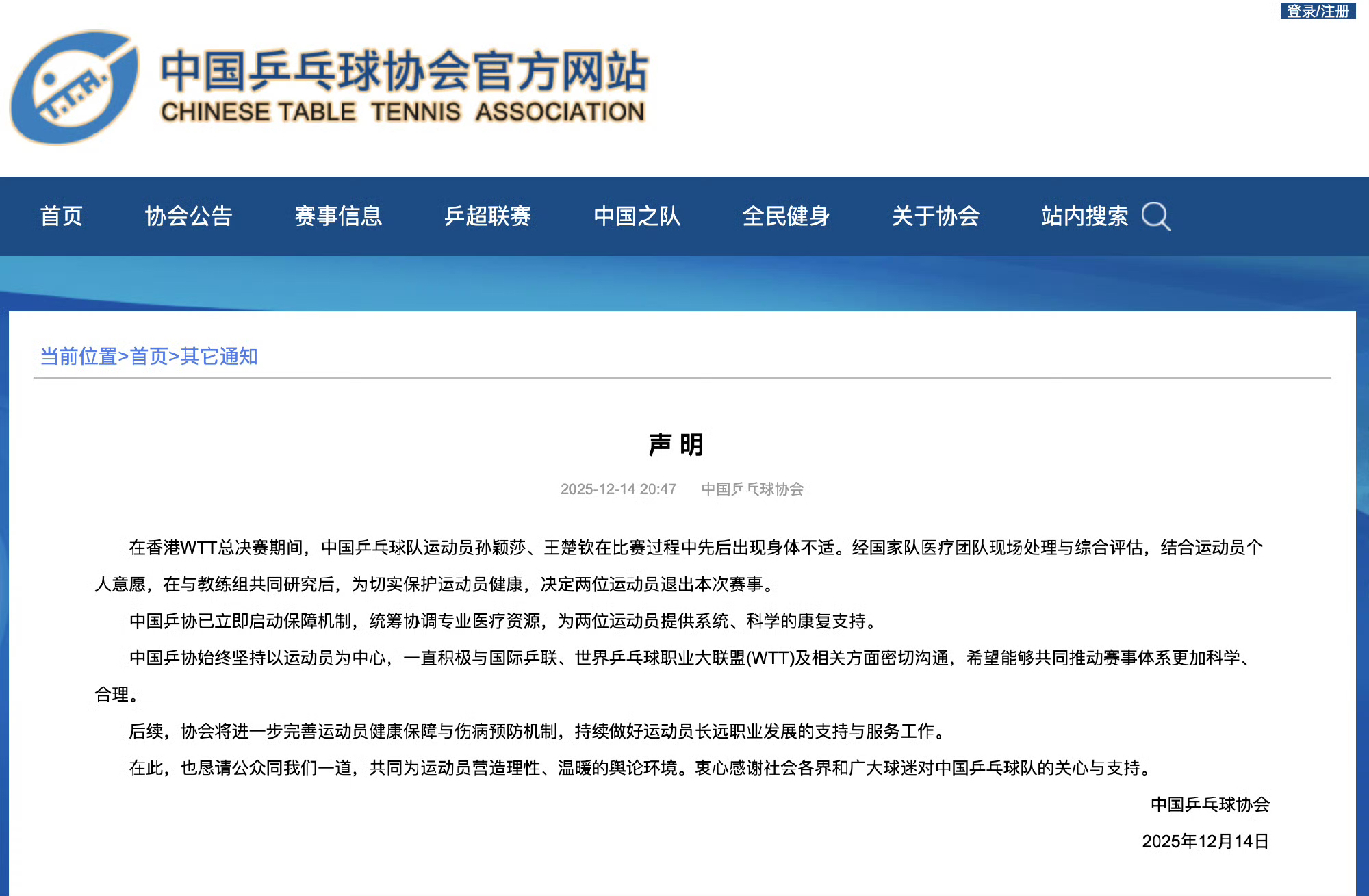Open 其它通知 breadcrumb link
The width and height of the screenshot is (1369, 896).
[x=219, y=357]
